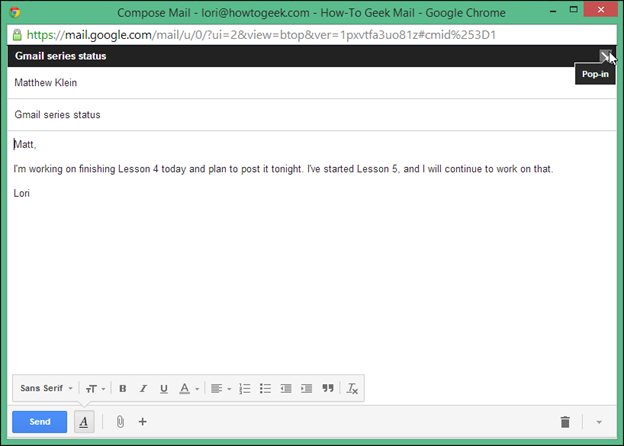Click the message body text area
624x446 pixels.
312,251
